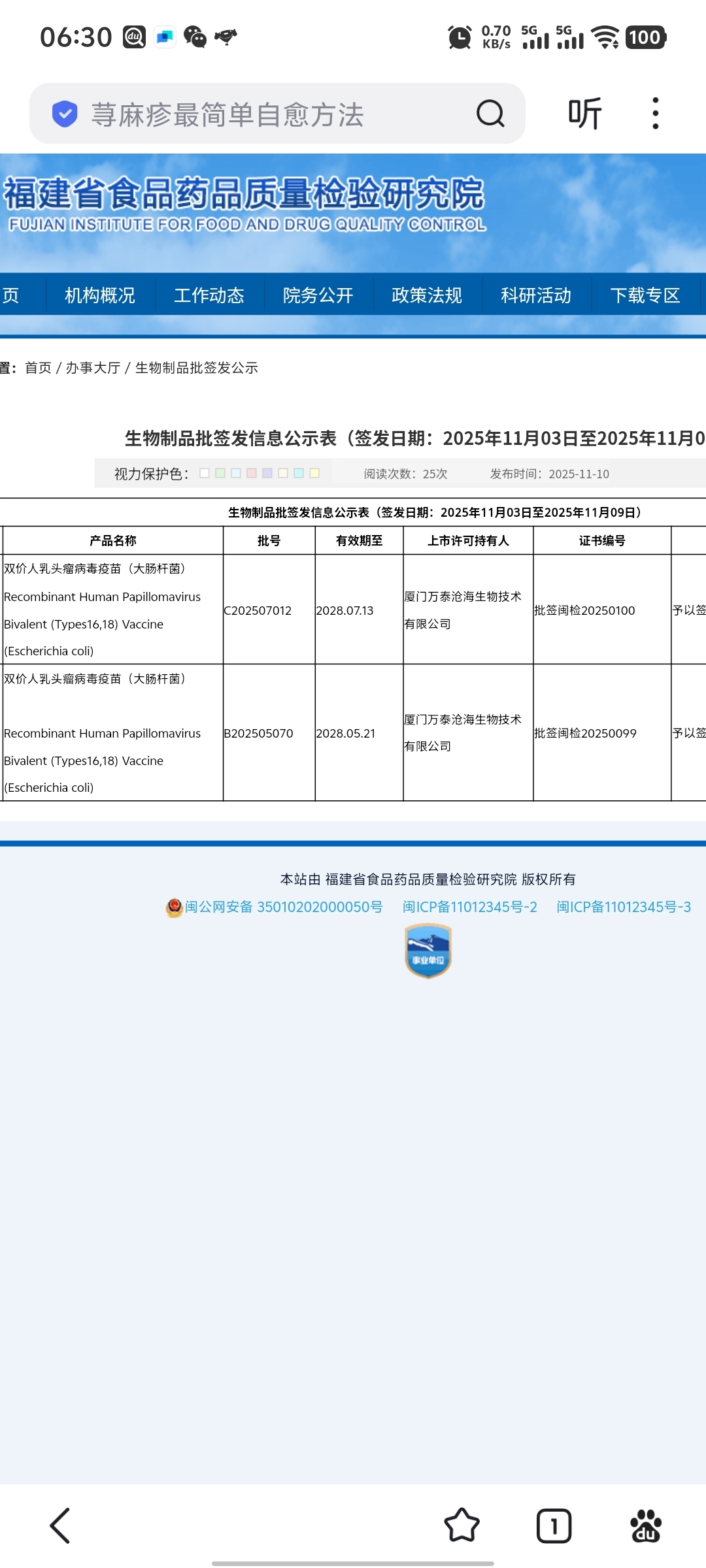Bookmark page with the star icon
Image resolution: width=706 pixels, height=1568 pixels.
coord(462,1526)
